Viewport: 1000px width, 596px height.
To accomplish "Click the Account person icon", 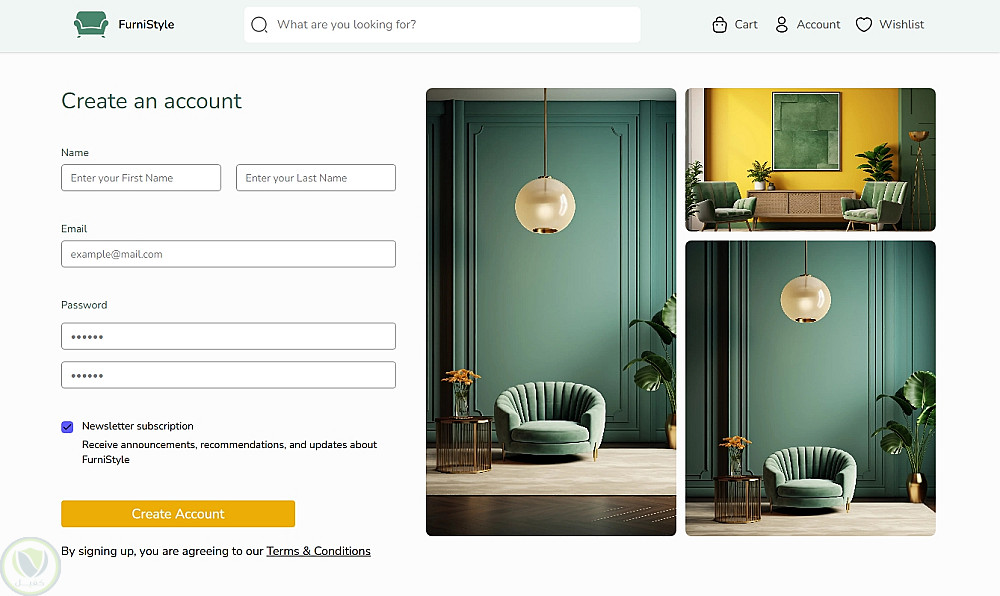I will point(781,25).
